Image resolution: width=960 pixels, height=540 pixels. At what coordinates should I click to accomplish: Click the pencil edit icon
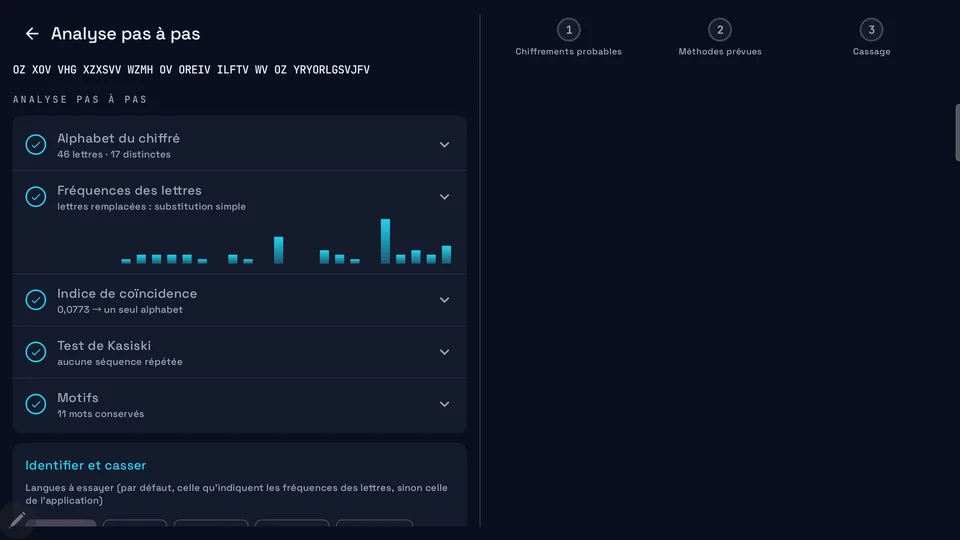(x=17, y=520)
